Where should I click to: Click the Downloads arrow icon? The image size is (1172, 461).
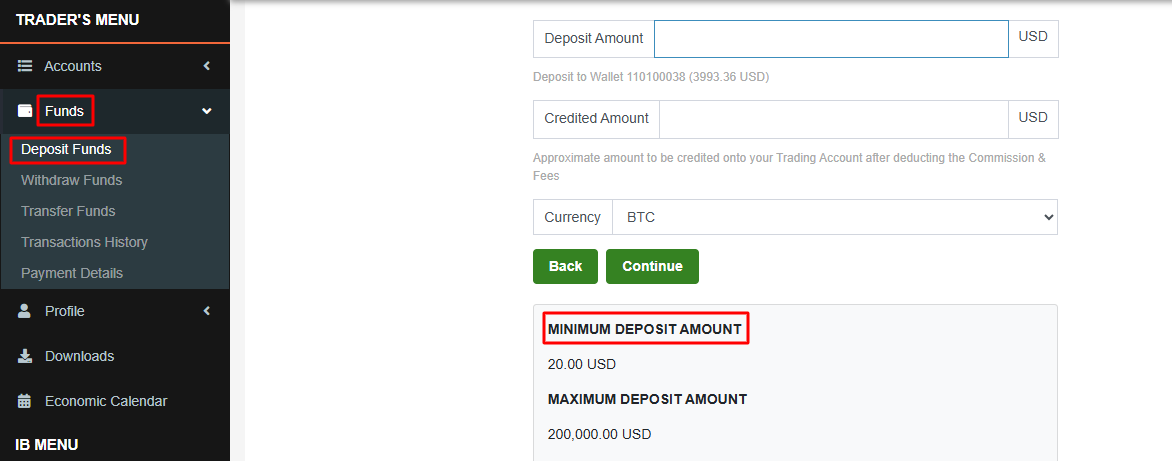[x=25, y=356]
